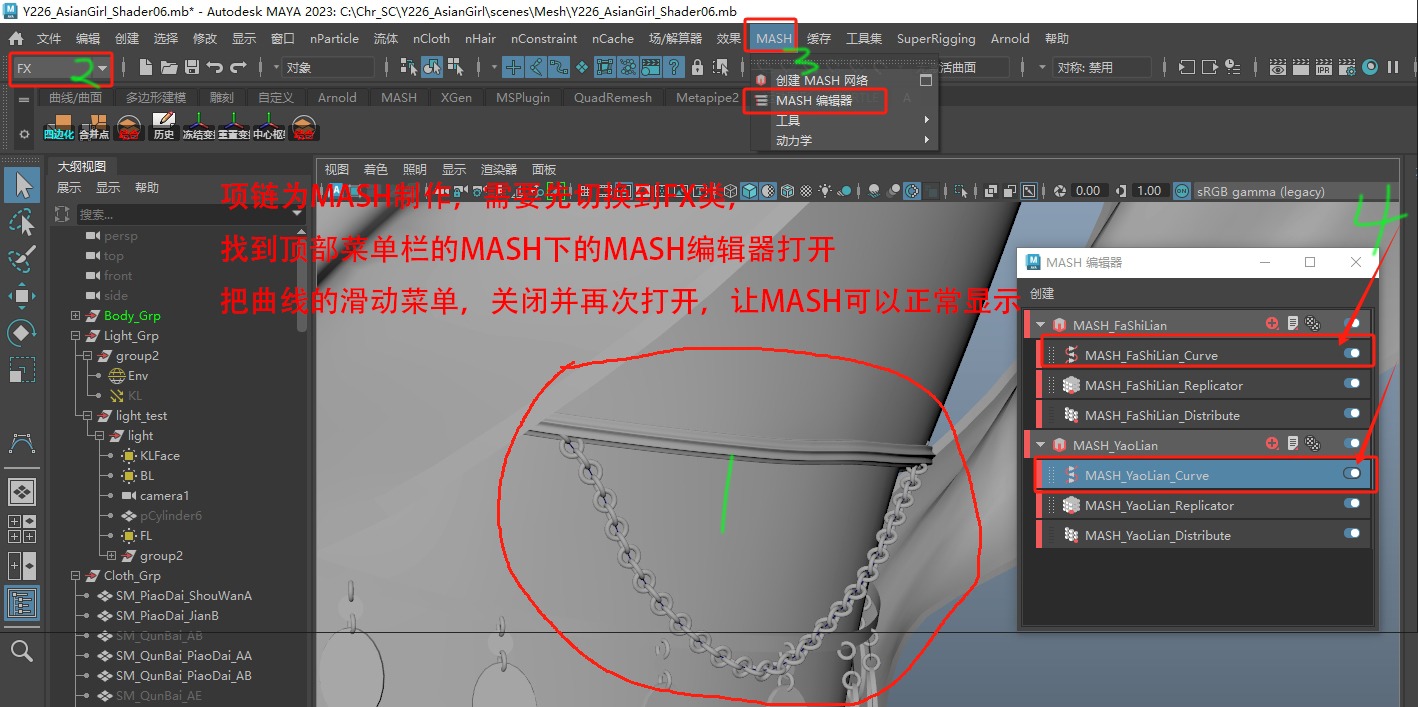The image size is (1418, 707).
Task: Select the Lasso tool in toolbox
Action: click(x=22, y=222)
